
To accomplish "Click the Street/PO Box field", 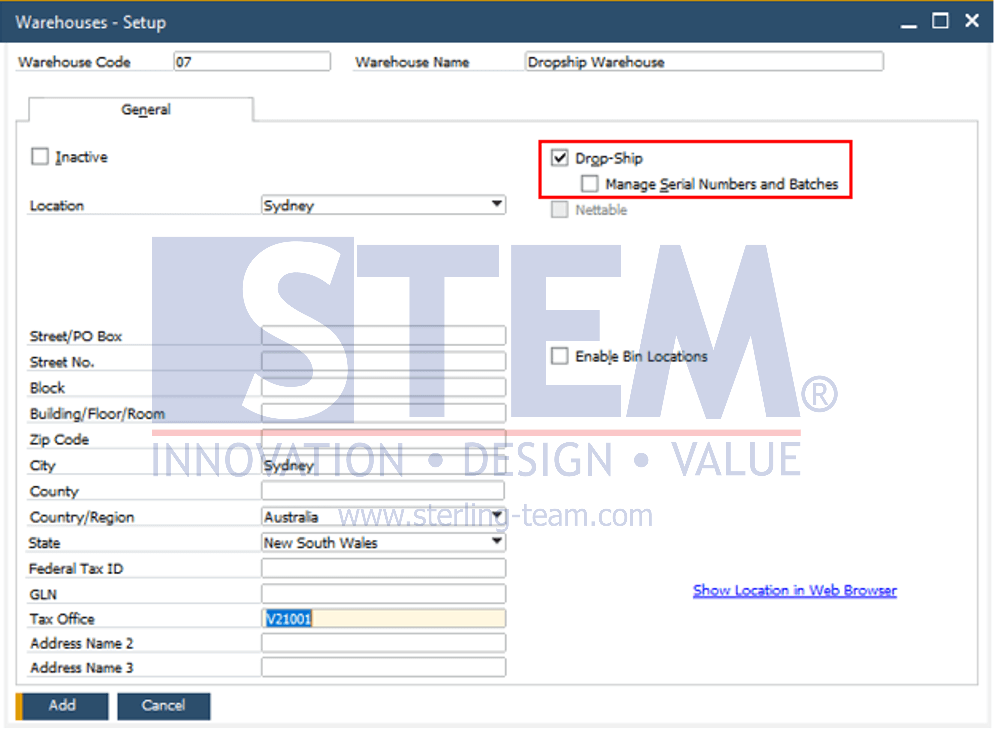I will (384, 336).
